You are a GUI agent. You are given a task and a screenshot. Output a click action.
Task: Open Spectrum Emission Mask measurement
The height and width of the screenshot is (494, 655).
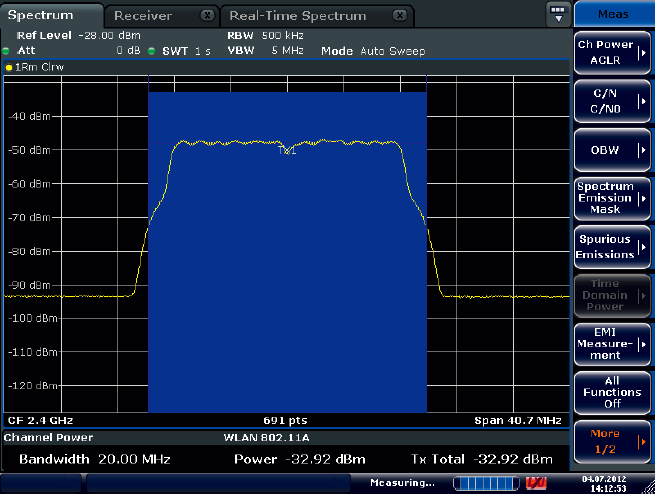pyautogui.click(x=612, y=198)
